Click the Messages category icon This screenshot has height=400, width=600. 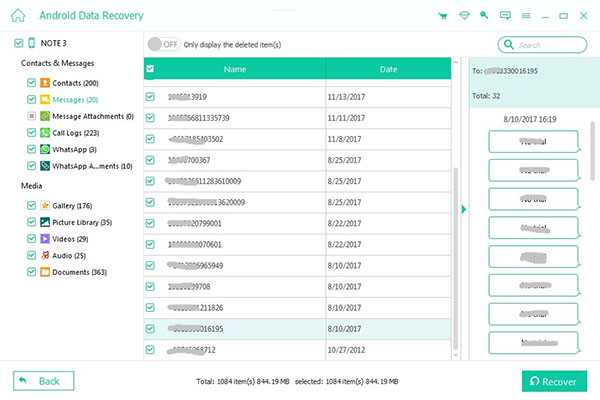pyautogui.click(x=45, y=100)
